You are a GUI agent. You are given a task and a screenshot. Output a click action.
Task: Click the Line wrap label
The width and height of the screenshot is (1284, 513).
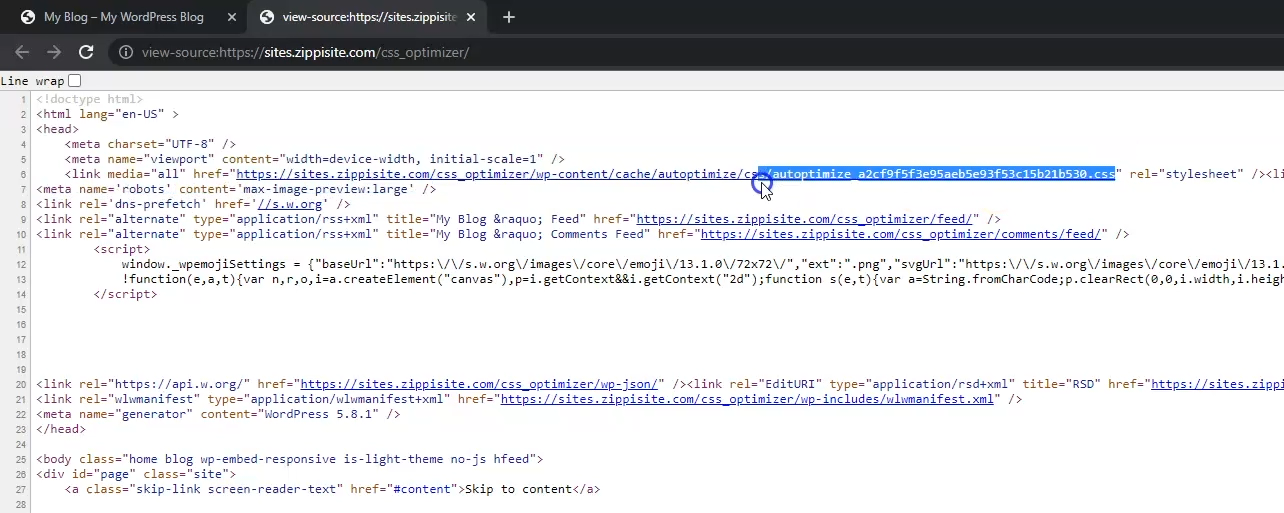click(x=32, y=81)
